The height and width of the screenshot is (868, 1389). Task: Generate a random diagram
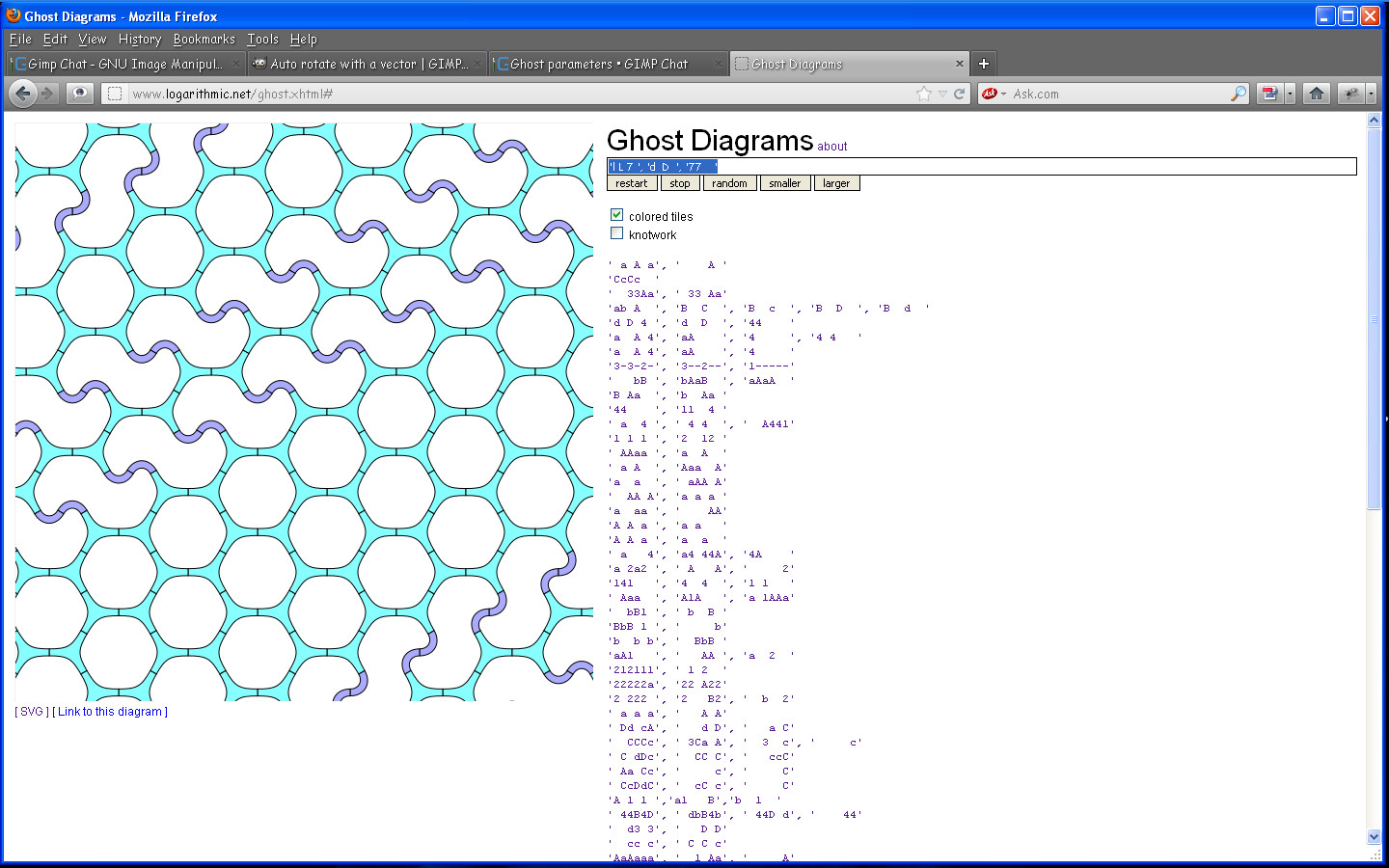729,183
